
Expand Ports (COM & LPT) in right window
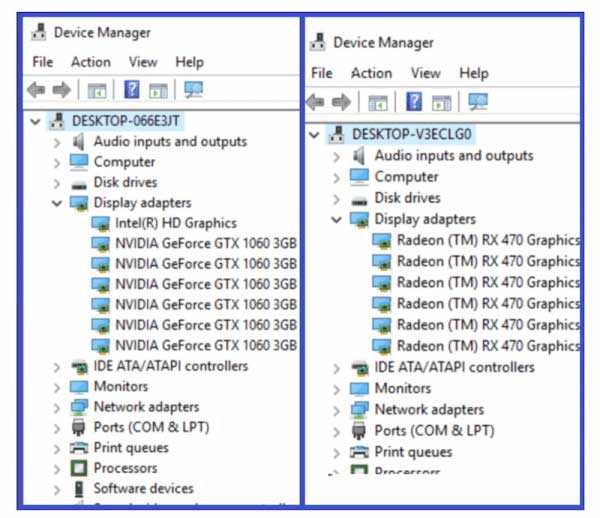pos(336,432)
